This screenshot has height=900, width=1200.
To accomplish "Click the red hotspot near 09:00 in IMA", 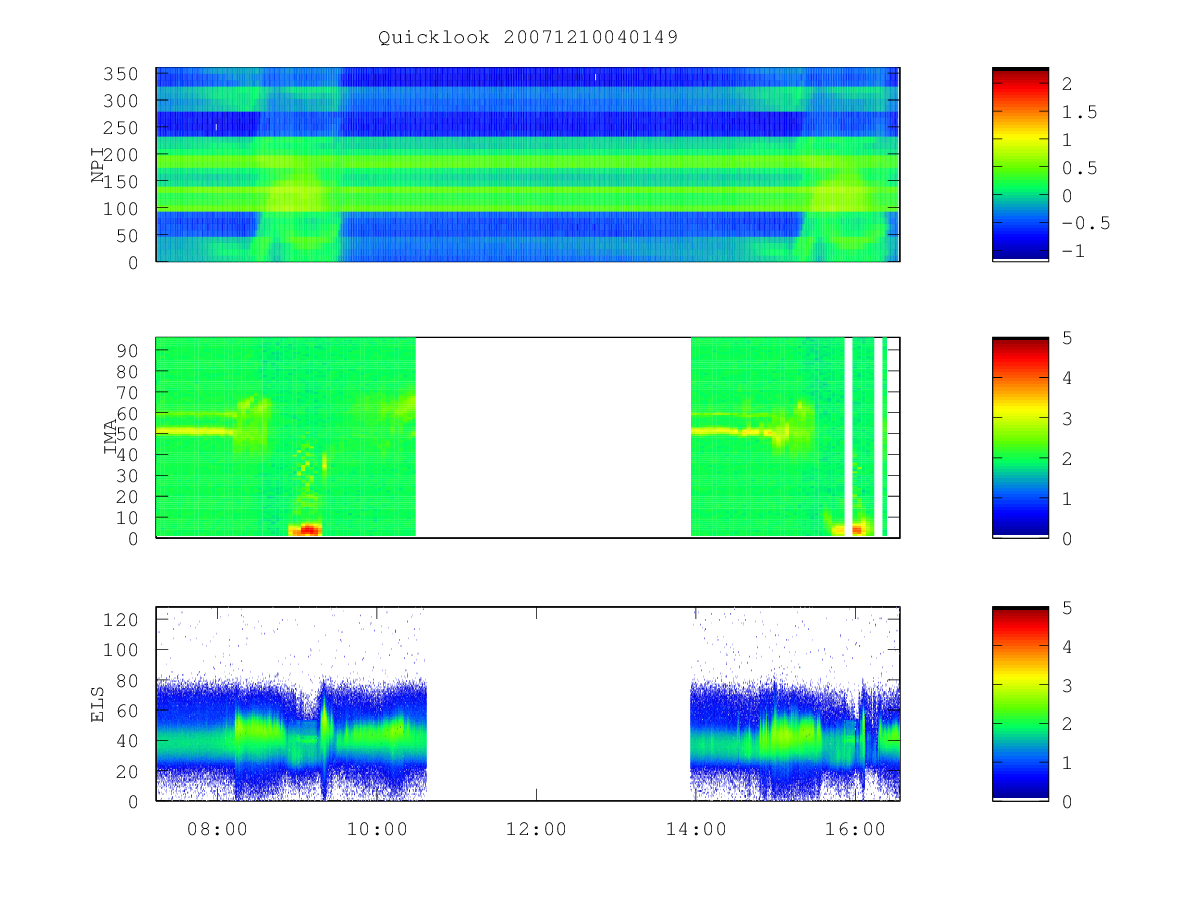I will (x=308, y=529).
